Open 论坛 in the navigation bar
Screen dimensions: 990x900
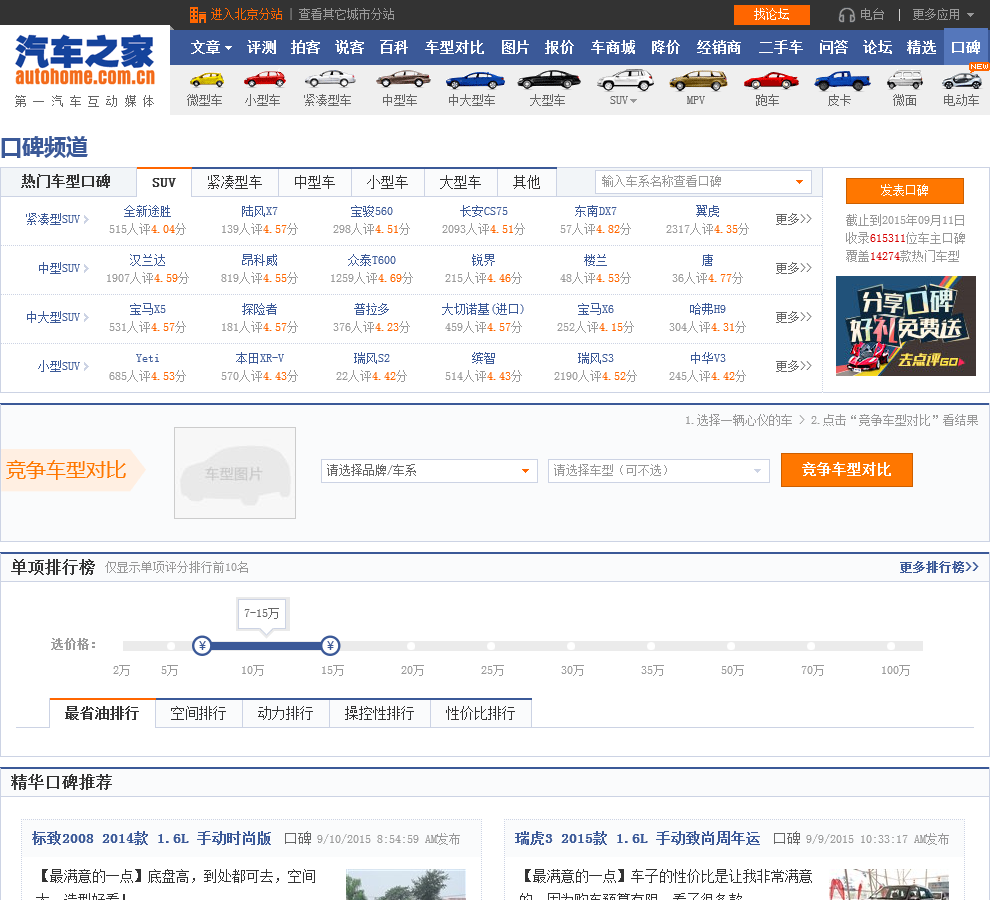pyautogui.click(x=878, y=47)
